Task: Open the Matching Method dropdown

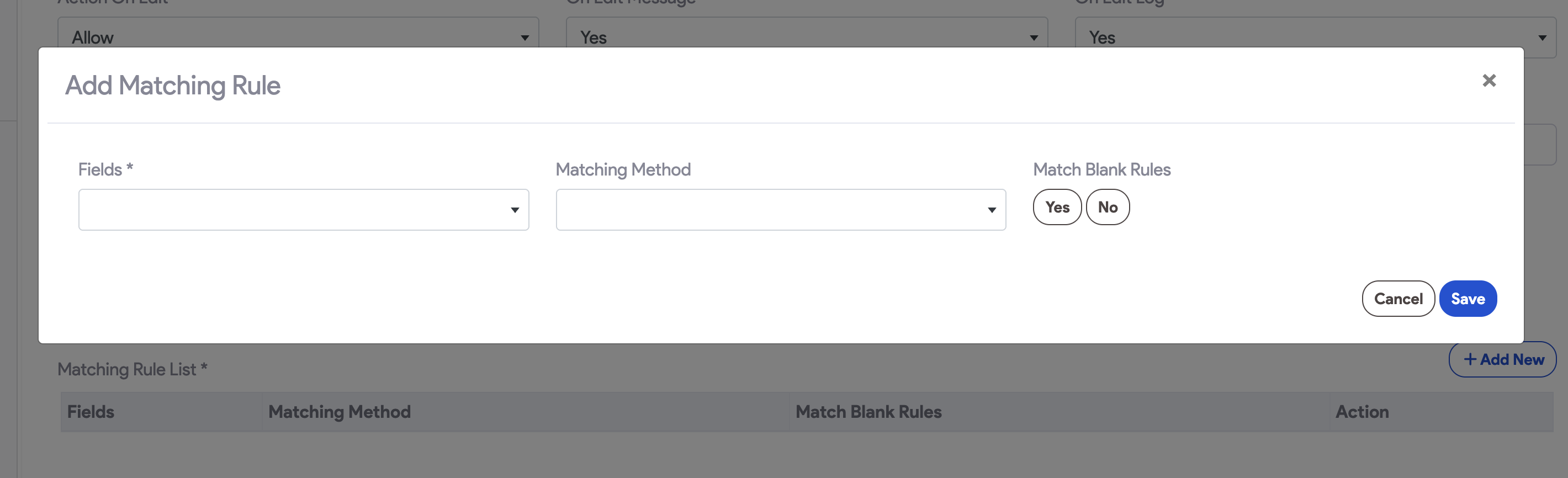Action: click(x=780, y=210)
